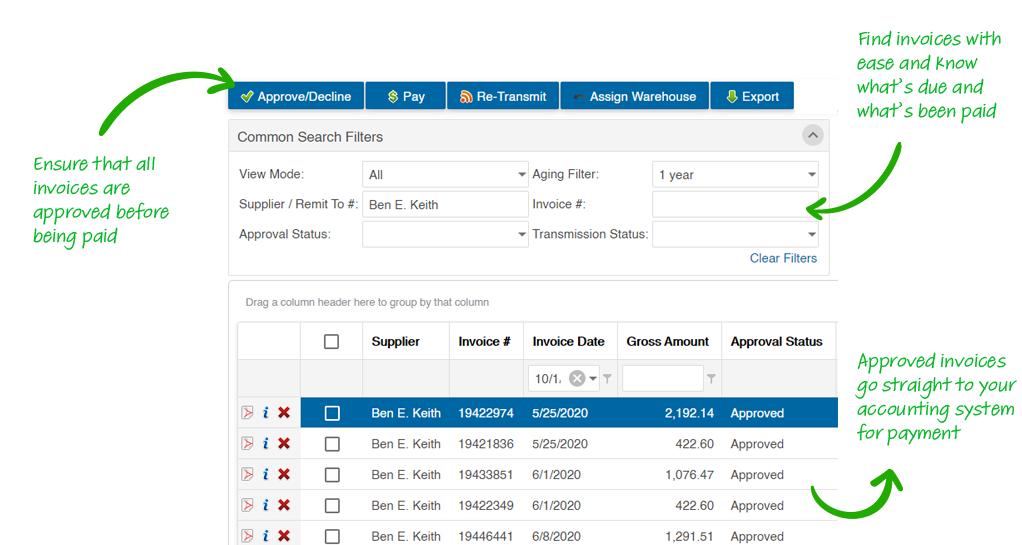Open the Aging Filter dropdown

click(735, 175)
